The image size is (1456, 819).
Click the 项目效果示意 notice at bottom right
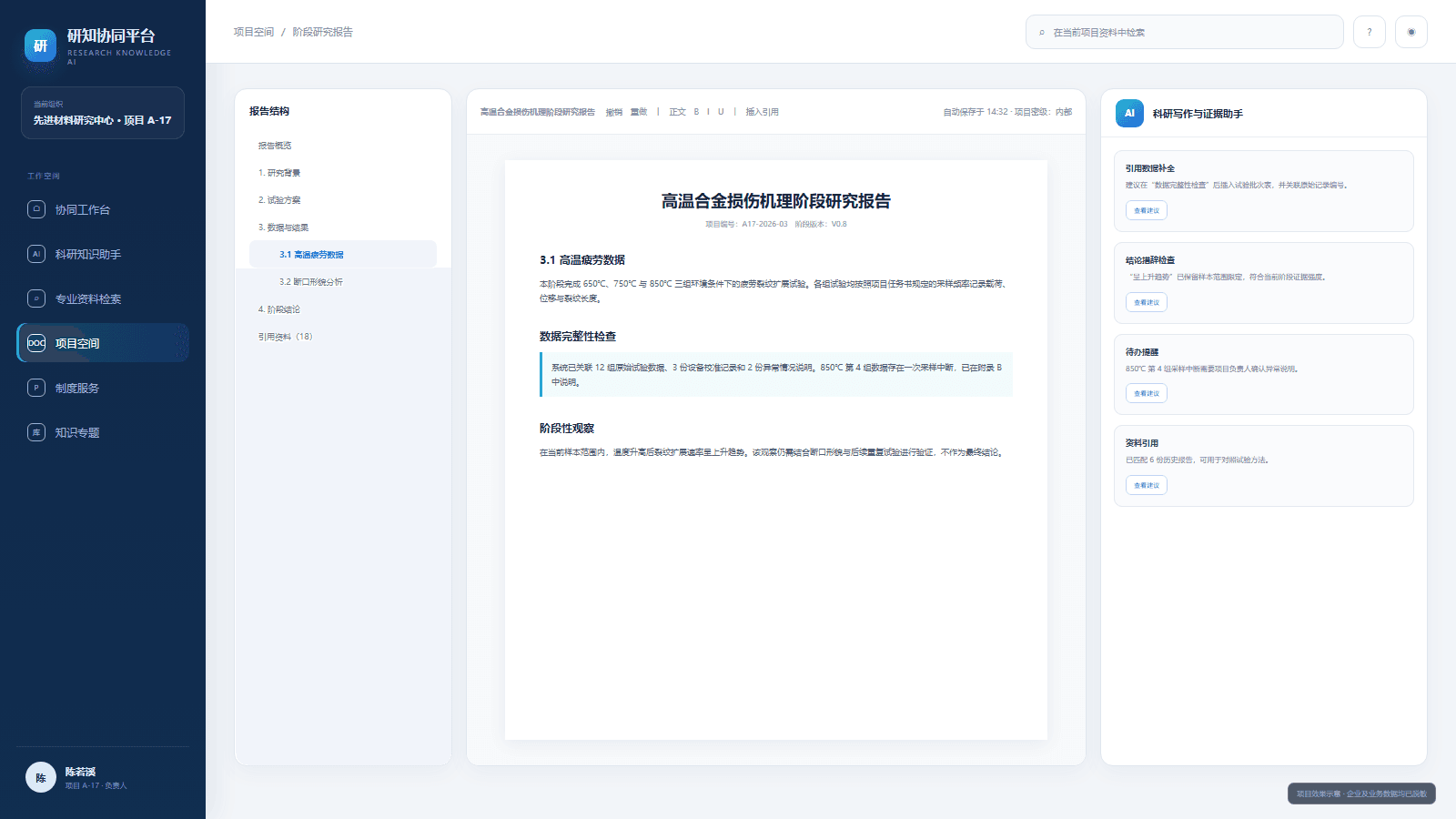1361,794
